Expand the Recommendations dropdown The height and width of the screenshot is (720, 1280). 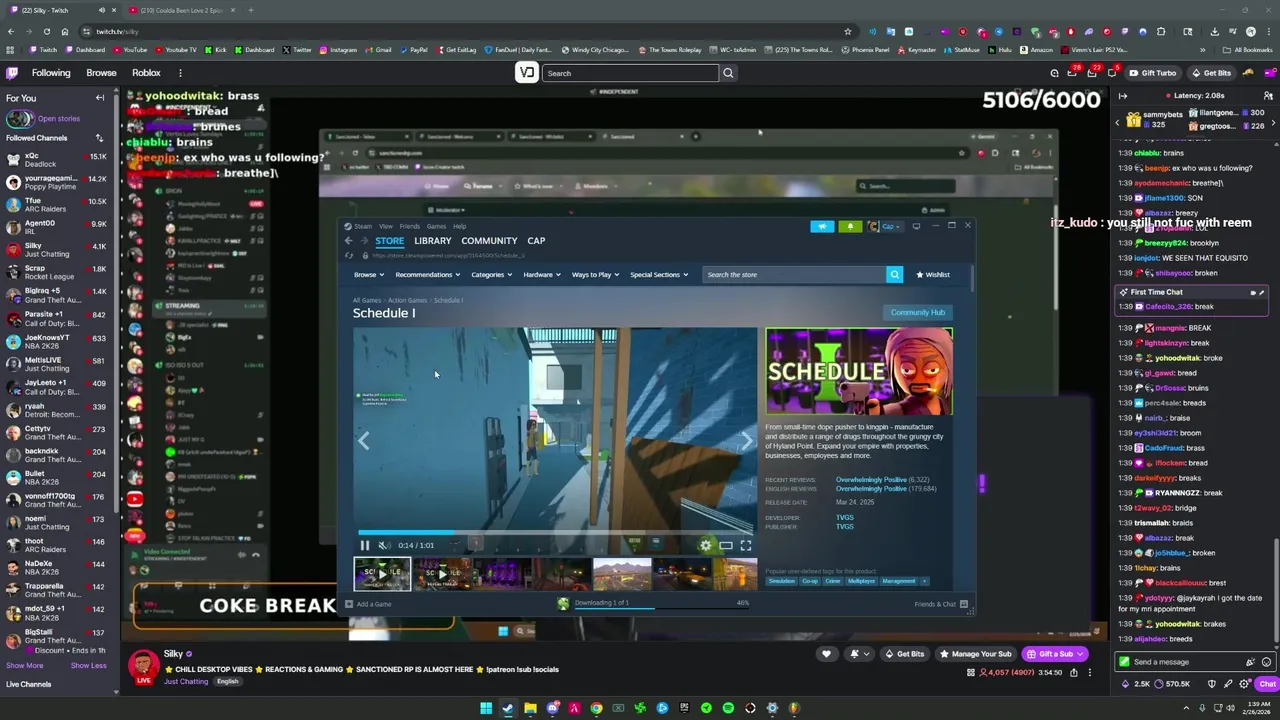(427, 274)
